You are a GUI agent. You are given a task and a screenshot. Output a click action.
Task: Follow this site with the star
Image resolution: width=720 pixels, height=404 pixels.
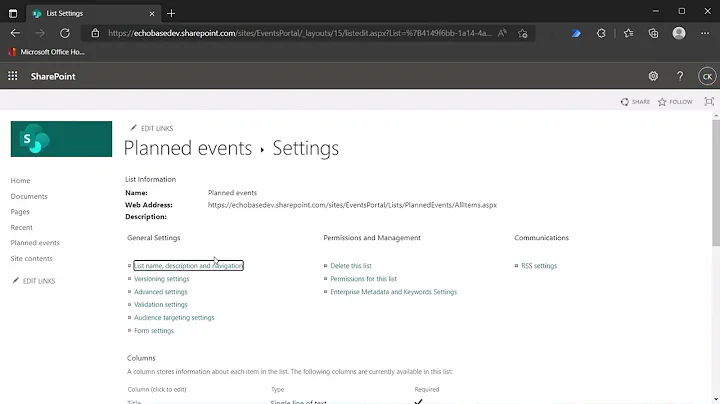pyautogui.click(x=675, y=102)
